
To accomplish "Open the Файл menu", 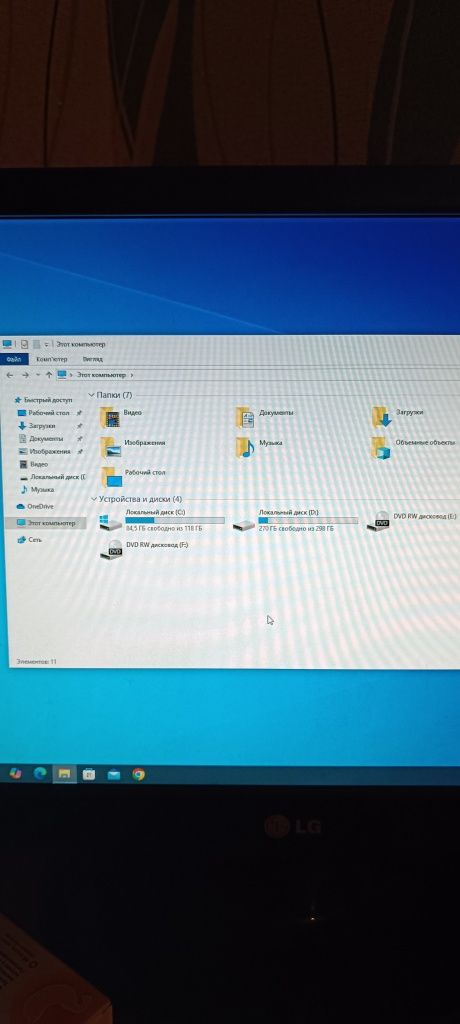I will tap(14, 359).
